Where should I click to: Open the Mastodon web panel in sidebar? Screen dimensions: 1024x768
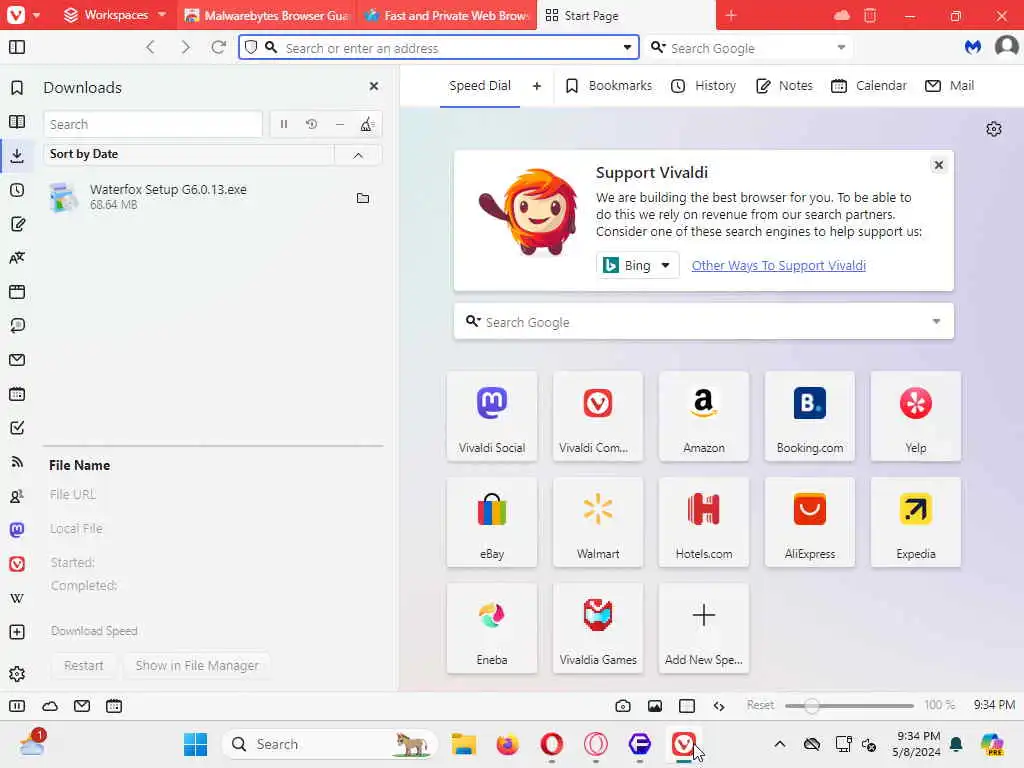pos(17,530)
